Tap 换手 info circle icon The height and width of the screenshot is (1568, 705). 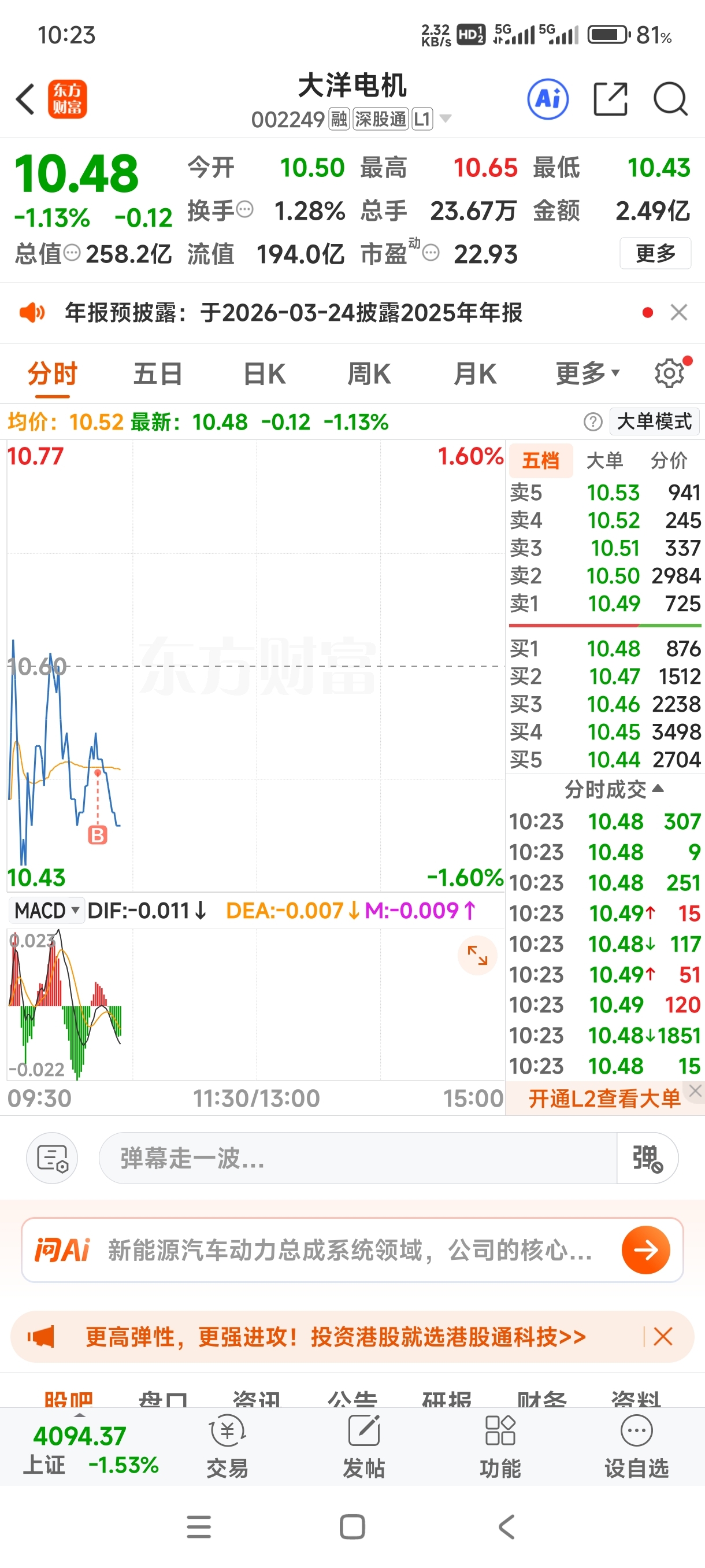(x=244, y=209)
